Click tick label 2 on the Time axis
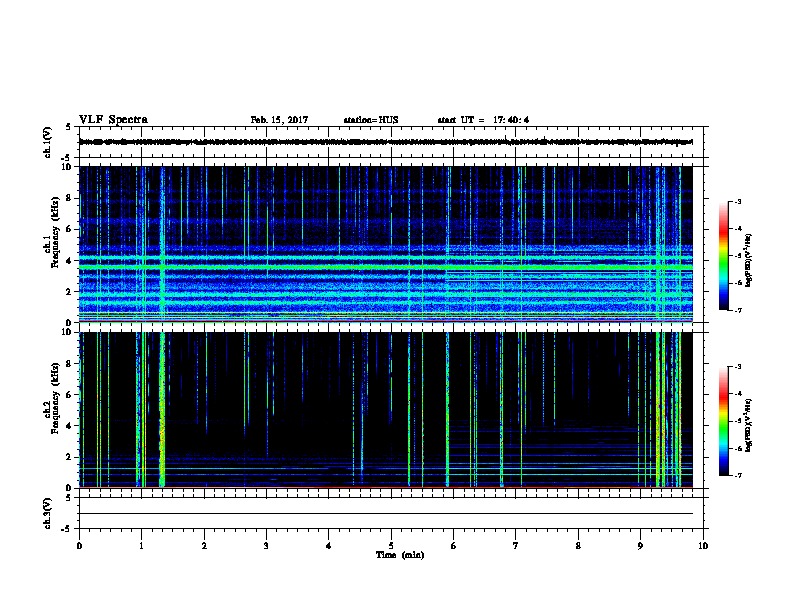The image size is (792, 612). pos(204,546)
